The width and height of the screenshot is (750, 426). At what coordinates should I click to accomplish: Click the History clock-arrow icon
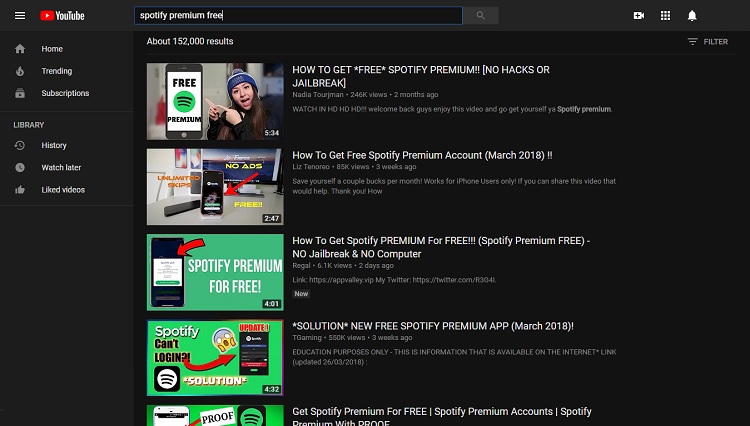click(x=20, y=145)
